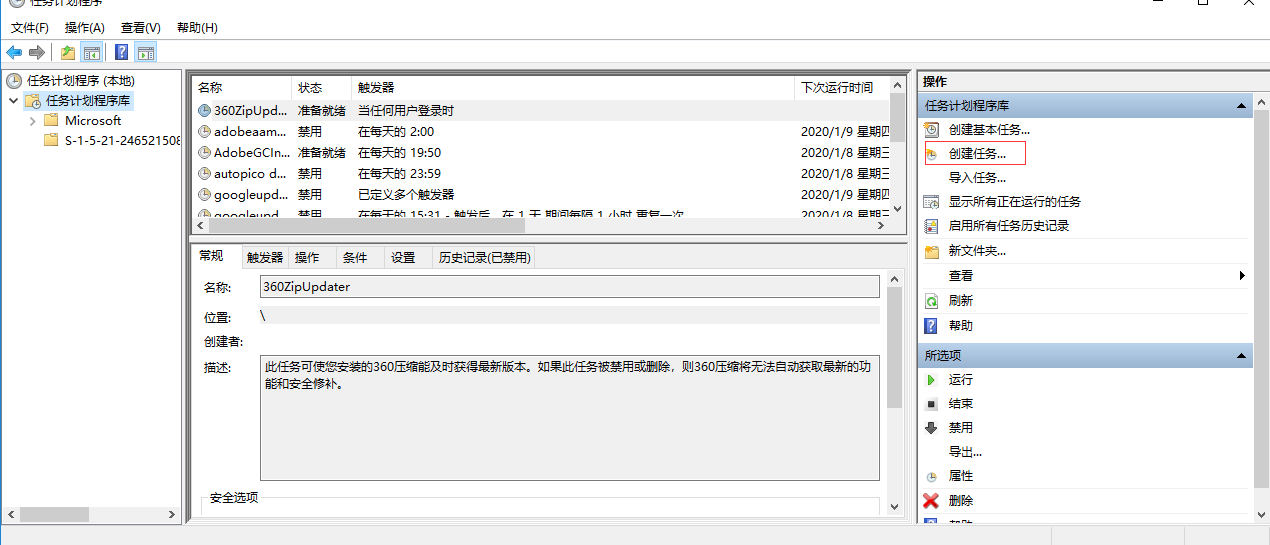Screen dimensions: 1270x545
Task: Click the clock icon of adobeaam... task
Action: (204, 132)
